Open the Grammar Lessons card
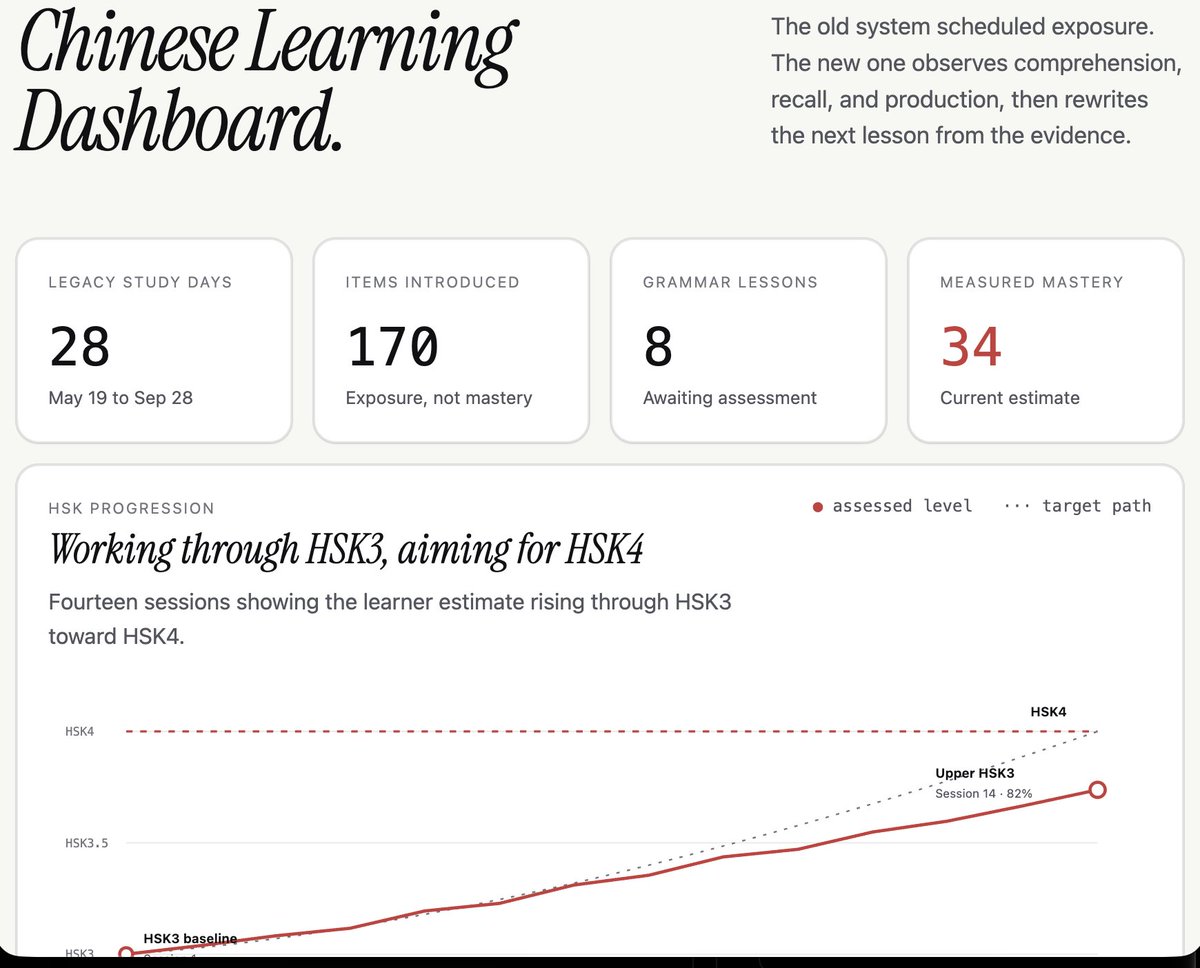Screen dimensions: 1200x968 (x=748, y=340)
